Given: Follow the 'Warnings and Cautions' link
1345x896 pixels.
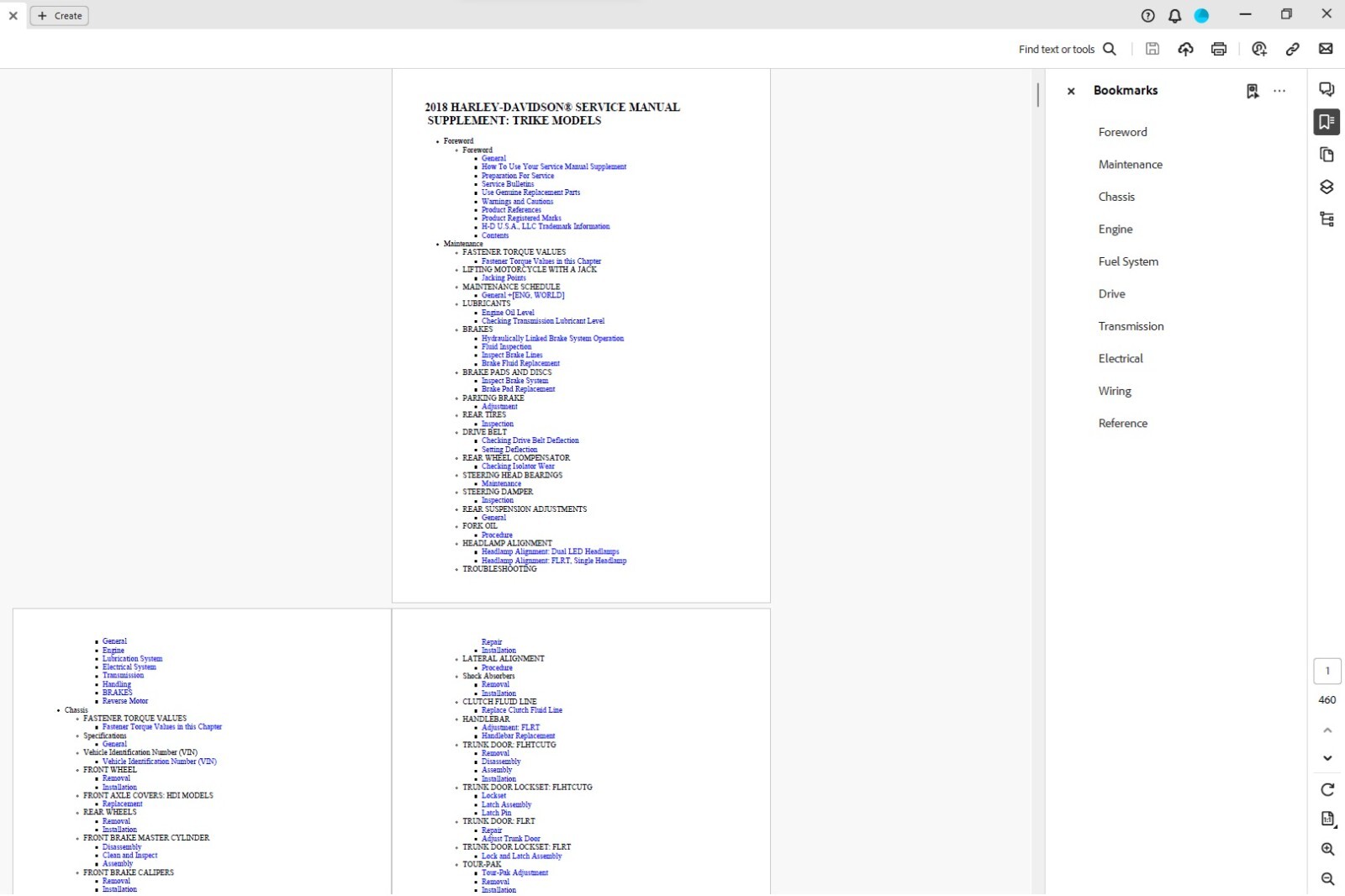Looking at the screenshot, I should point(517,202).
